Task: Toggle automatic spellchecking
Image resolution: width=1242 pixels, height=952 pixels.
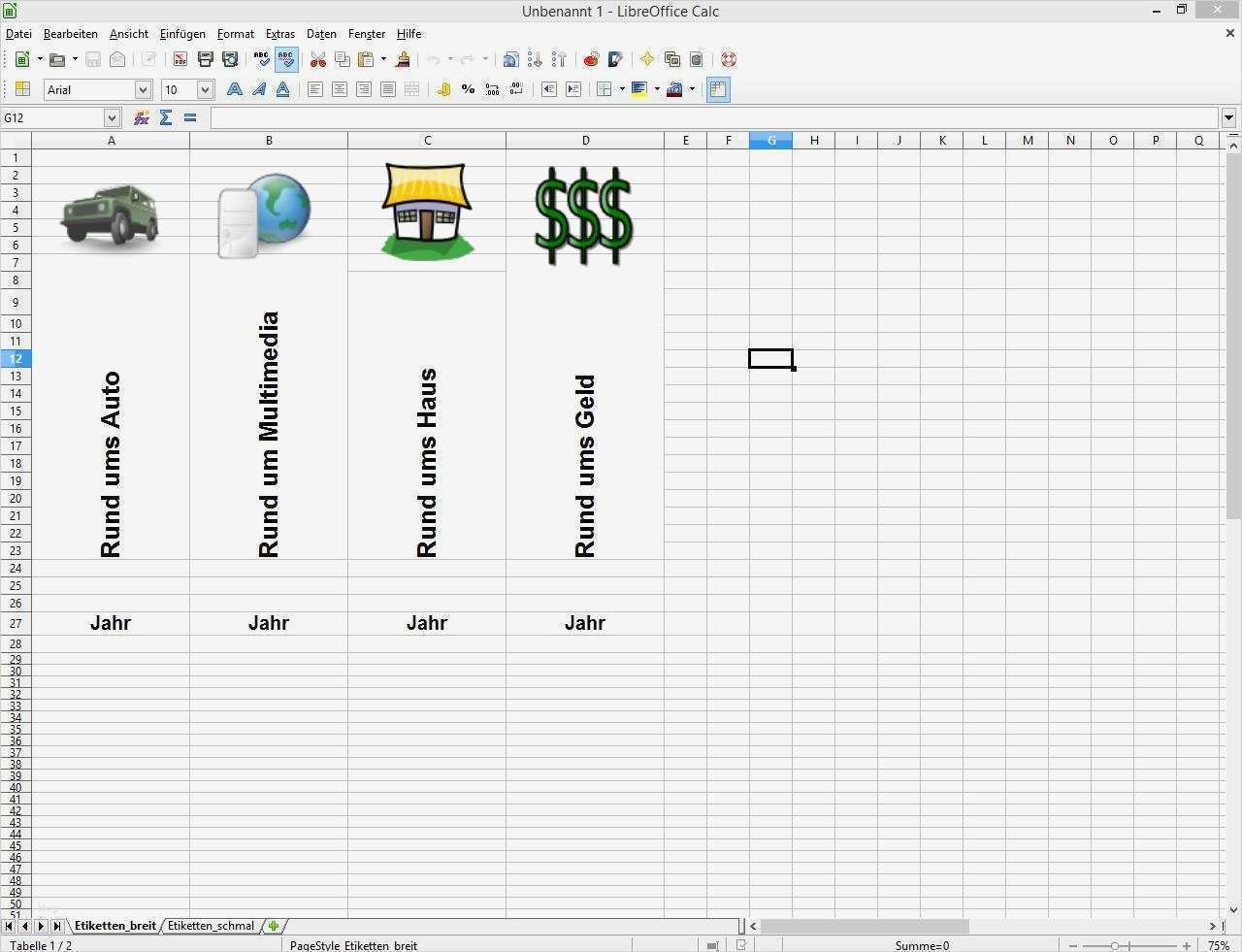Action: [285, 59]
